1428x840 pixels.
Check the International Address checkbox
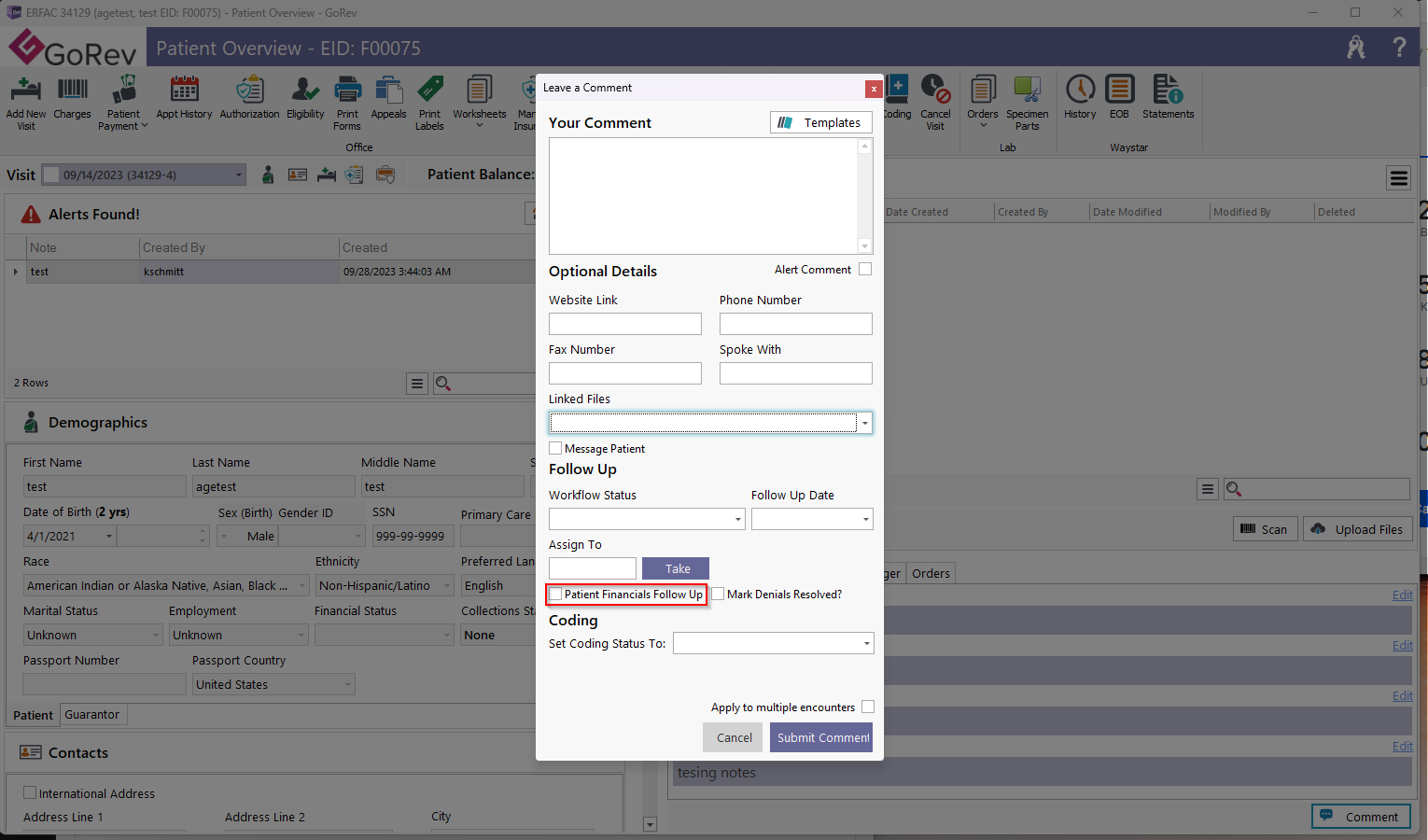[30, 792]
